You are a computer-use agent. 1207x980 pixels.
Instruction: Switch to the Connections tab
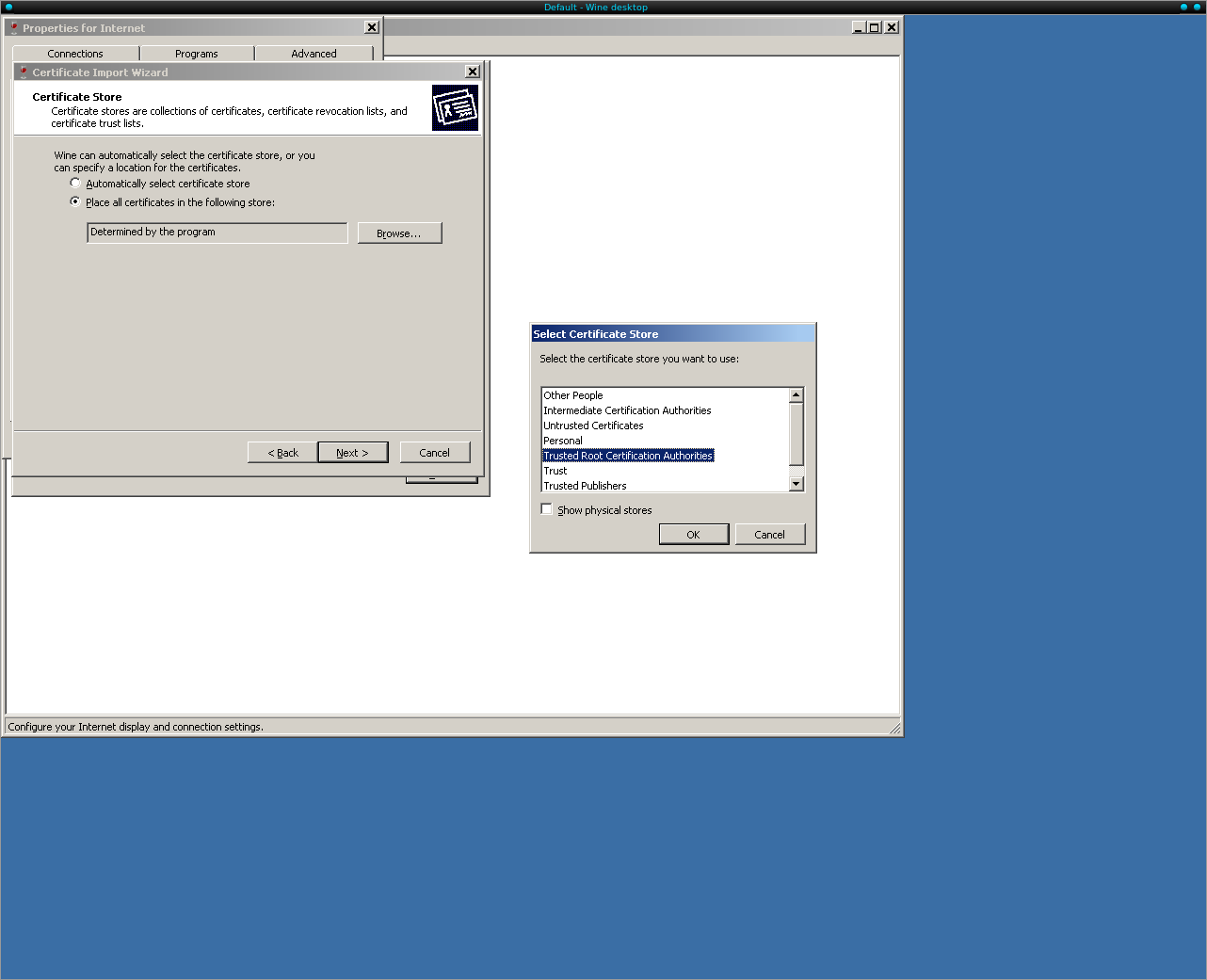75,54
